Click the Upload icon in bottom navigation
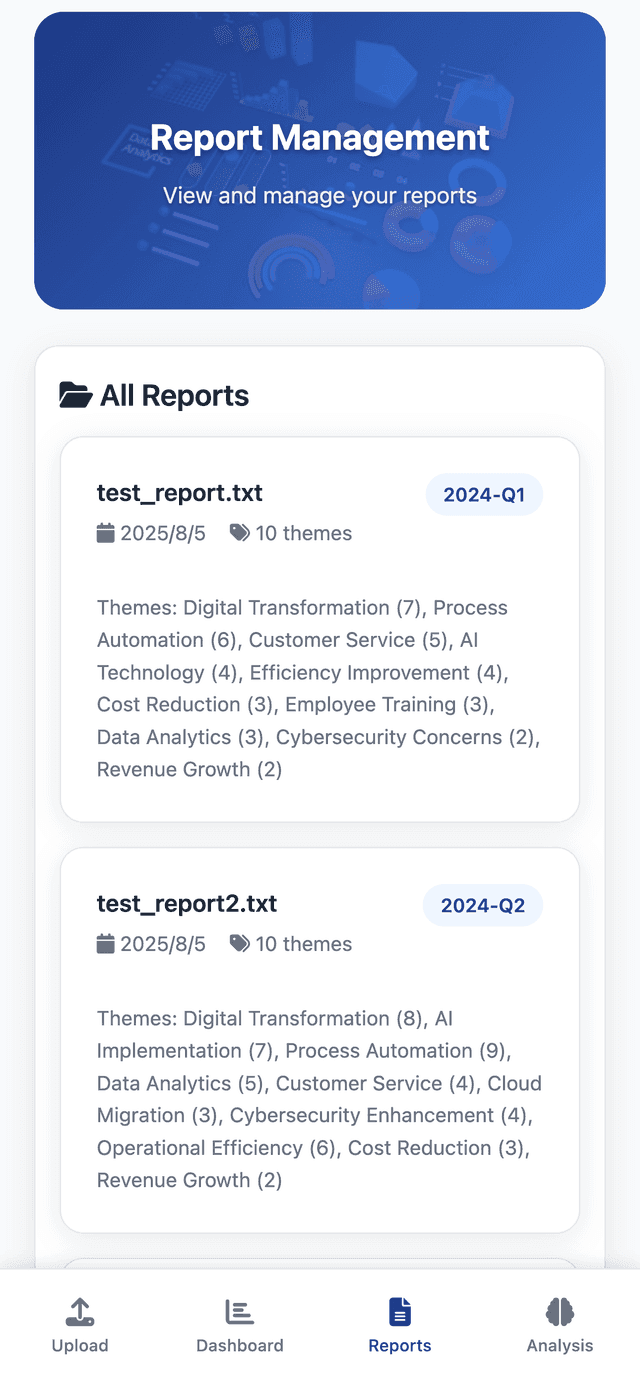 pos(80,1312)
